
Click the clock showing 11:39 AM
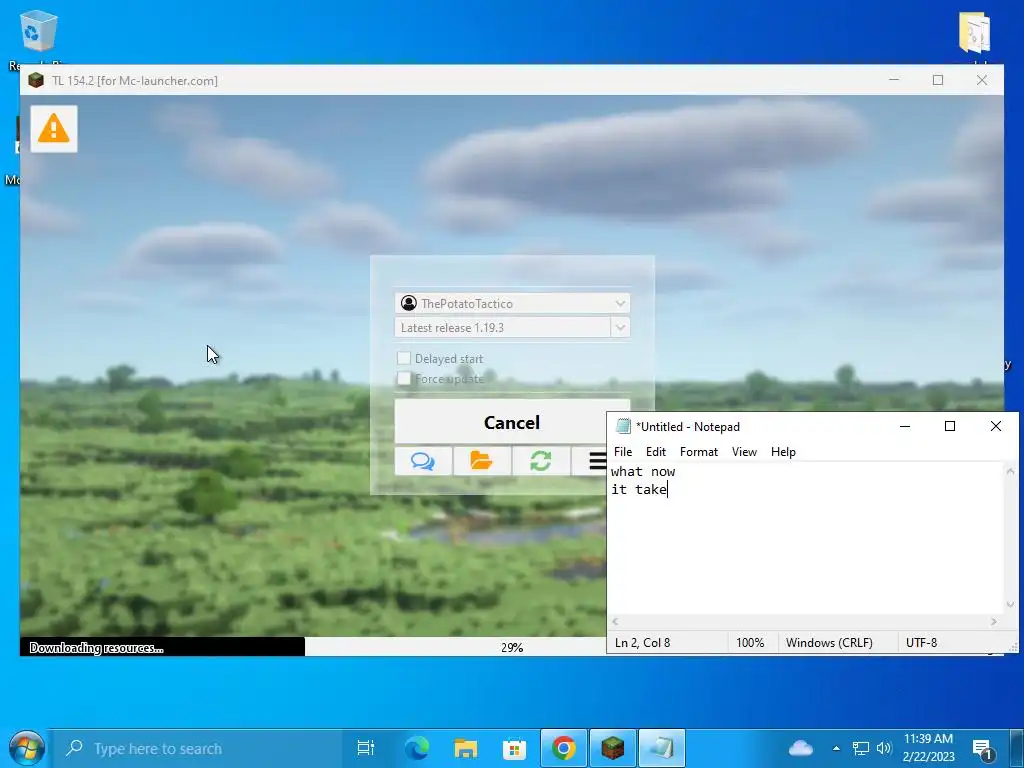[928, 739]
